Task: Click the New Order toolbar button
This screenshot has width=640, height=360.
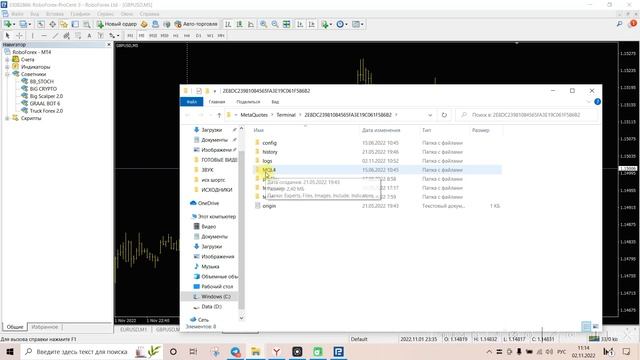Action: [x=117, y=24]
